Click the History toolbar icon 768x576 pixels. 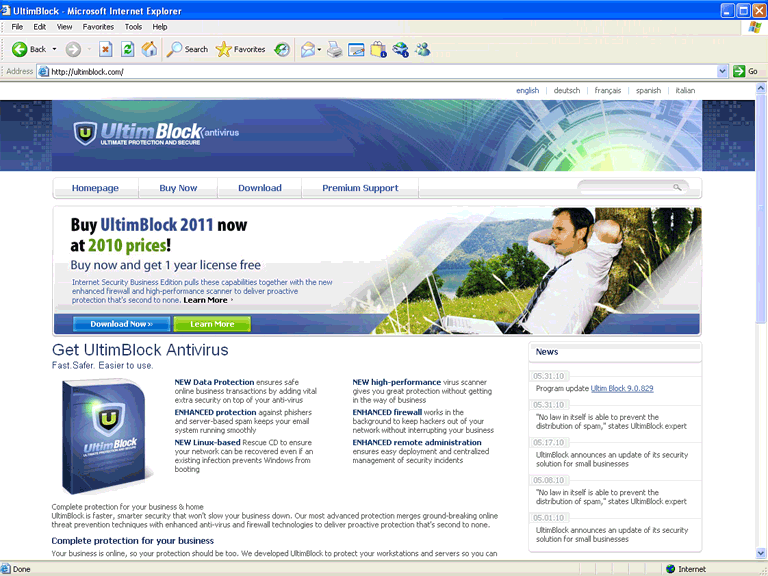point(282,49)
